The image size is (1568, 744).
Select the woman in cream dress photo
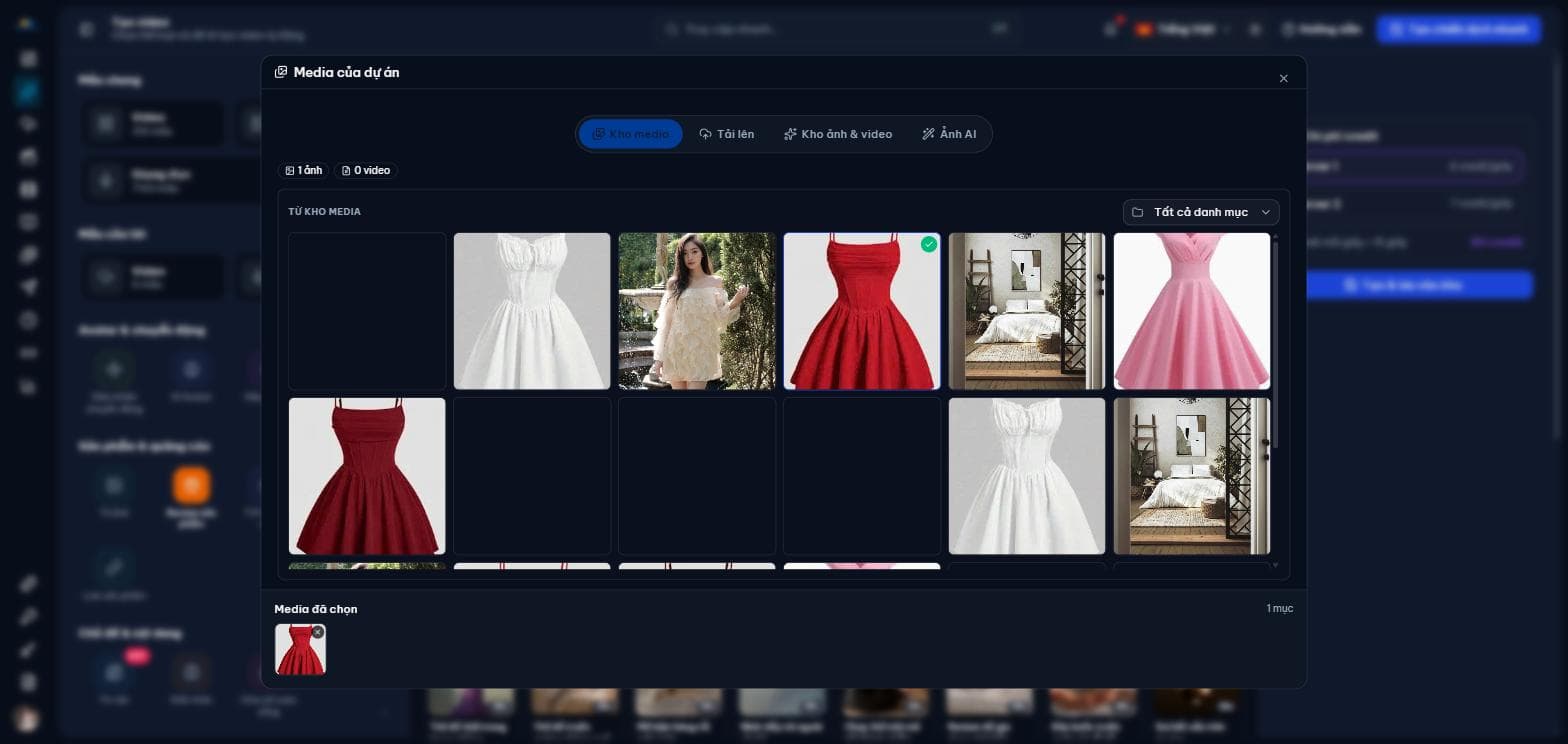(x=697, y=311)
